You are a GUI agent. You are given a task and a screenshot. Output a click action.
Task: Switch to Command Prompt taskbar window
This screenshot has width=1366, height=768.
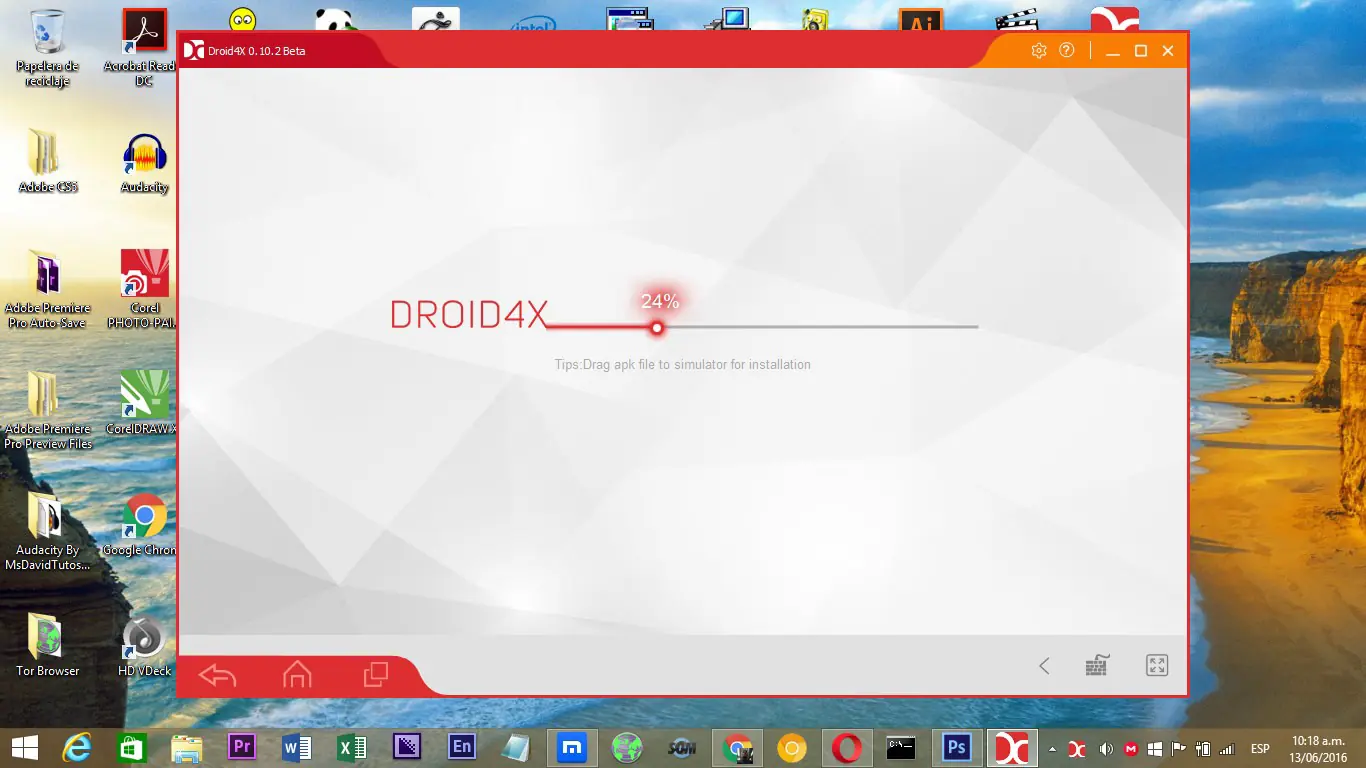[902, 747]
